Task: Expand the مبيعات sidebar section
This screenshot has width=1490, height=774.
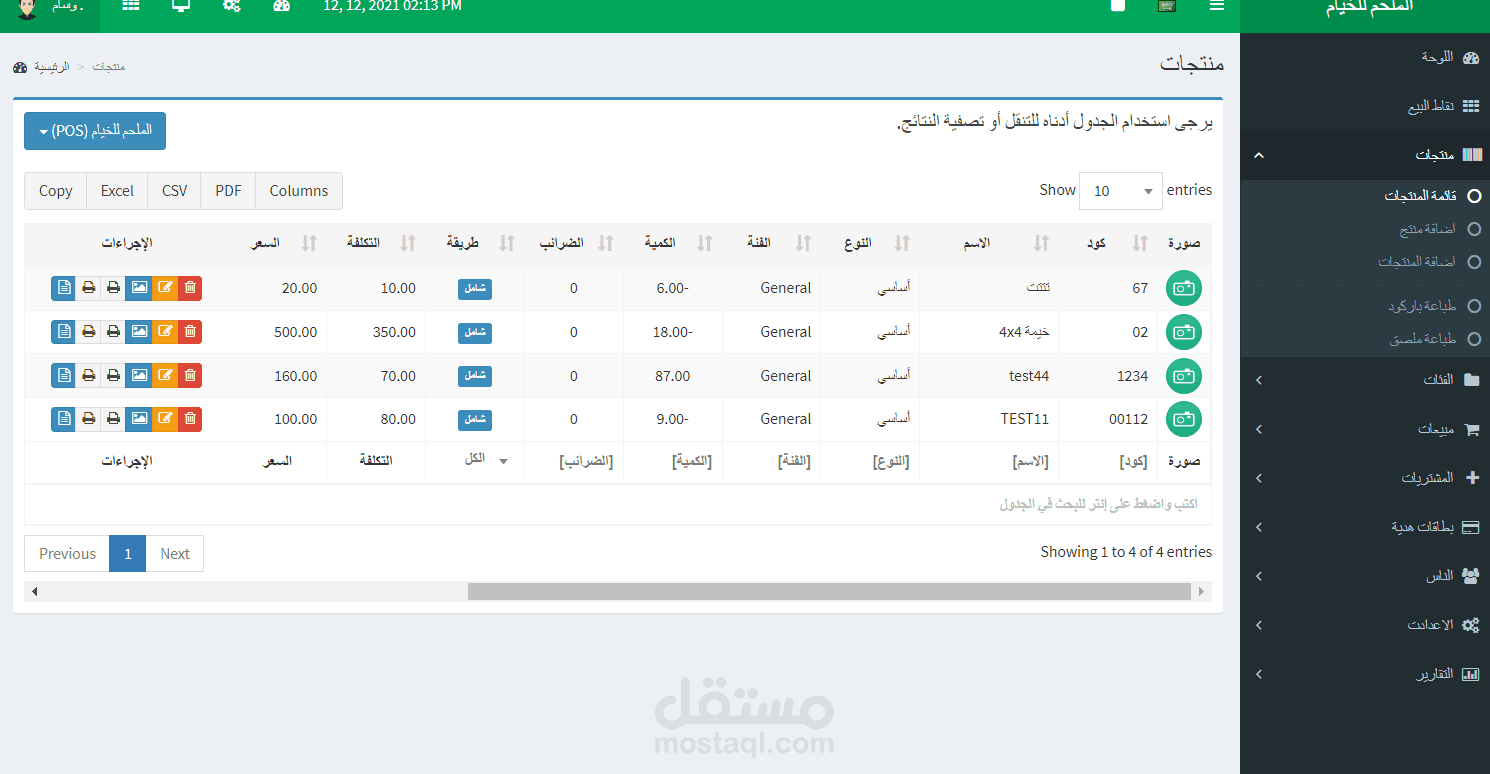Action: pos(1365,429)
